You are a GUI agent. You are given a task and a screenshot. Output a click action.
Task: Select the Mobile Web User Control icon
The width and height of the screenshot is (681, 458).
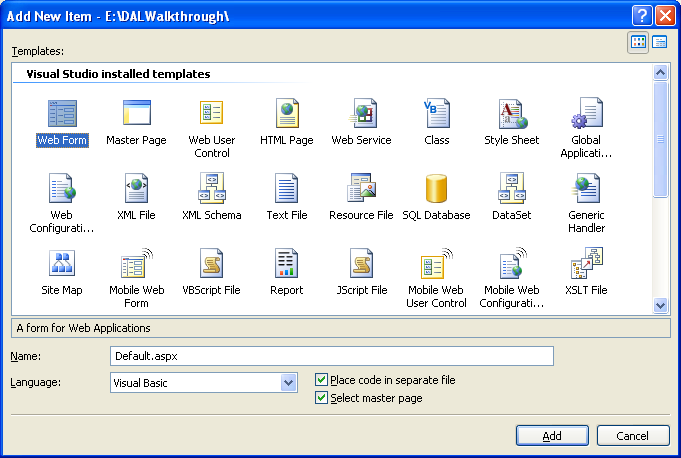point(437,263)
